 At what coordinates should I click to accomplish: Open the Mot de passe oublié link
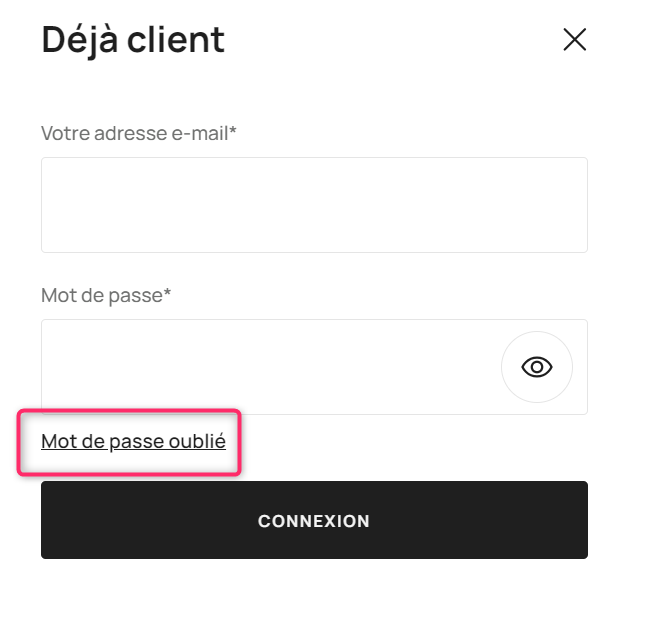(x=133, y=441)
